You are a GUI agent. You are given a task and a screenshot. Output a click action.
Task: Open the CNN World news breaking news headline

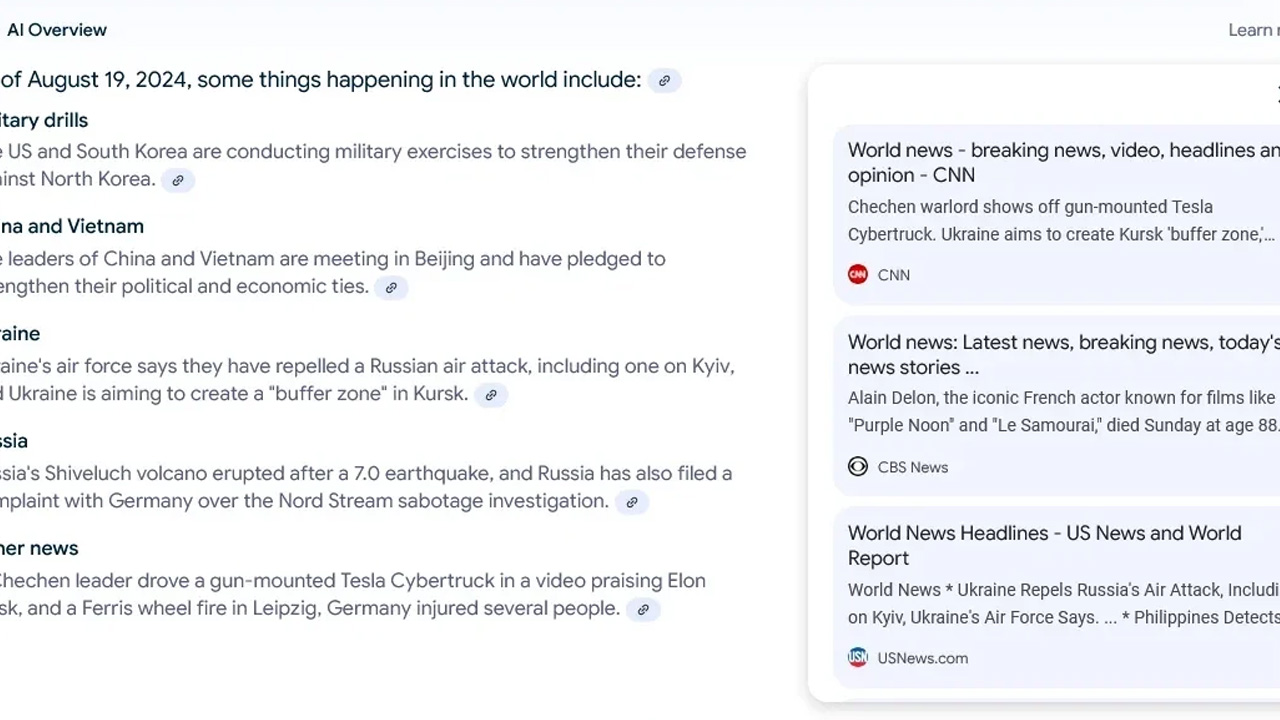tap(1063, 162)
